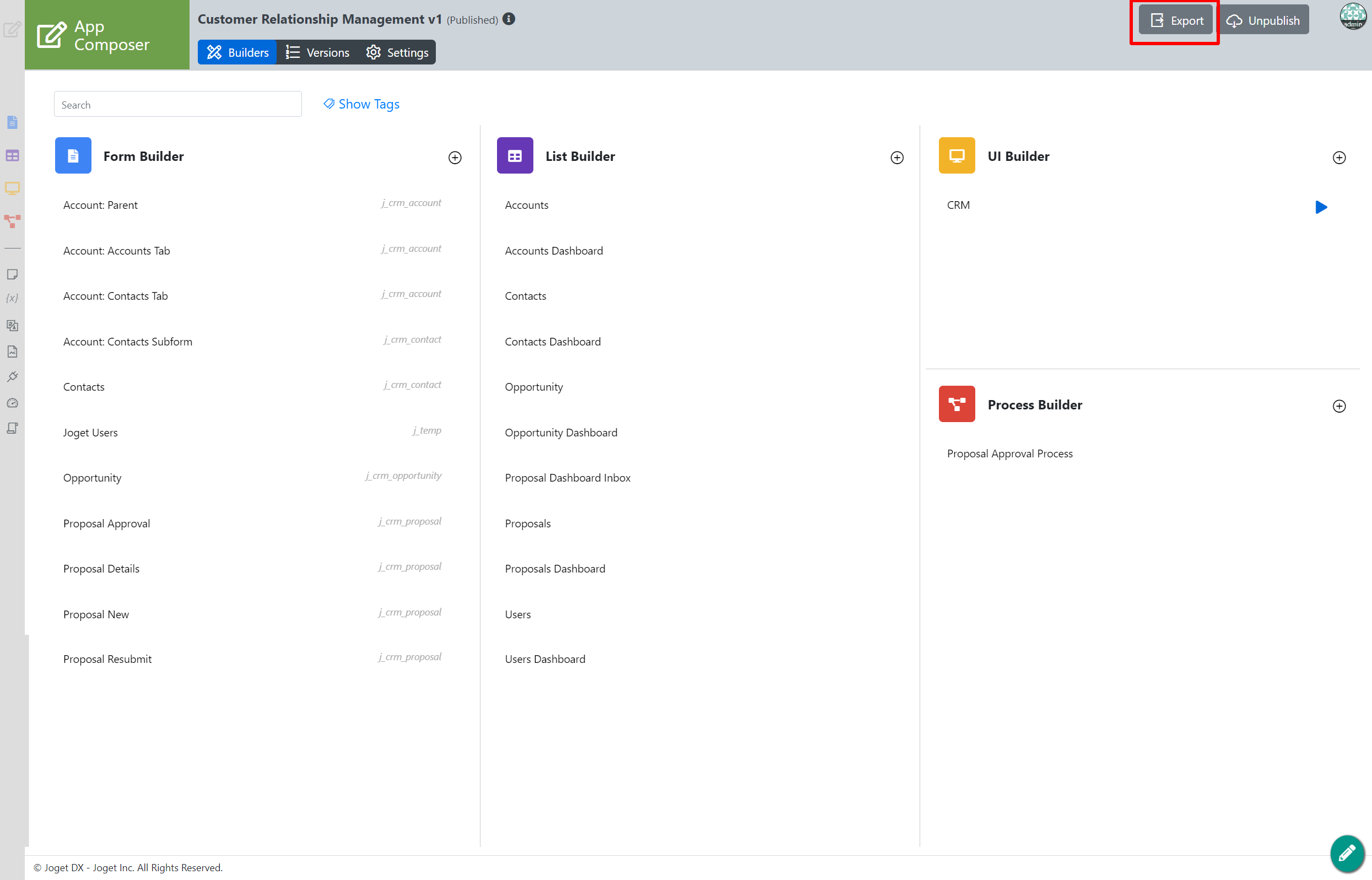This screenshot has height=880, width=1372.
Task: Switch to the Versions tab
Action: [317, 52]
